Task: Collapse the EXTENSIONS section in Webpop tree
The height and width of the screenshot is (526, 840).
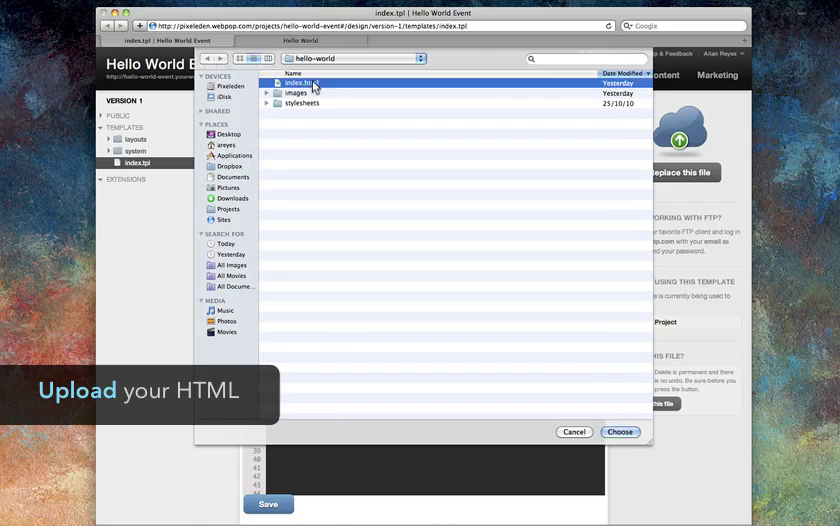Action: pos(101,179)
